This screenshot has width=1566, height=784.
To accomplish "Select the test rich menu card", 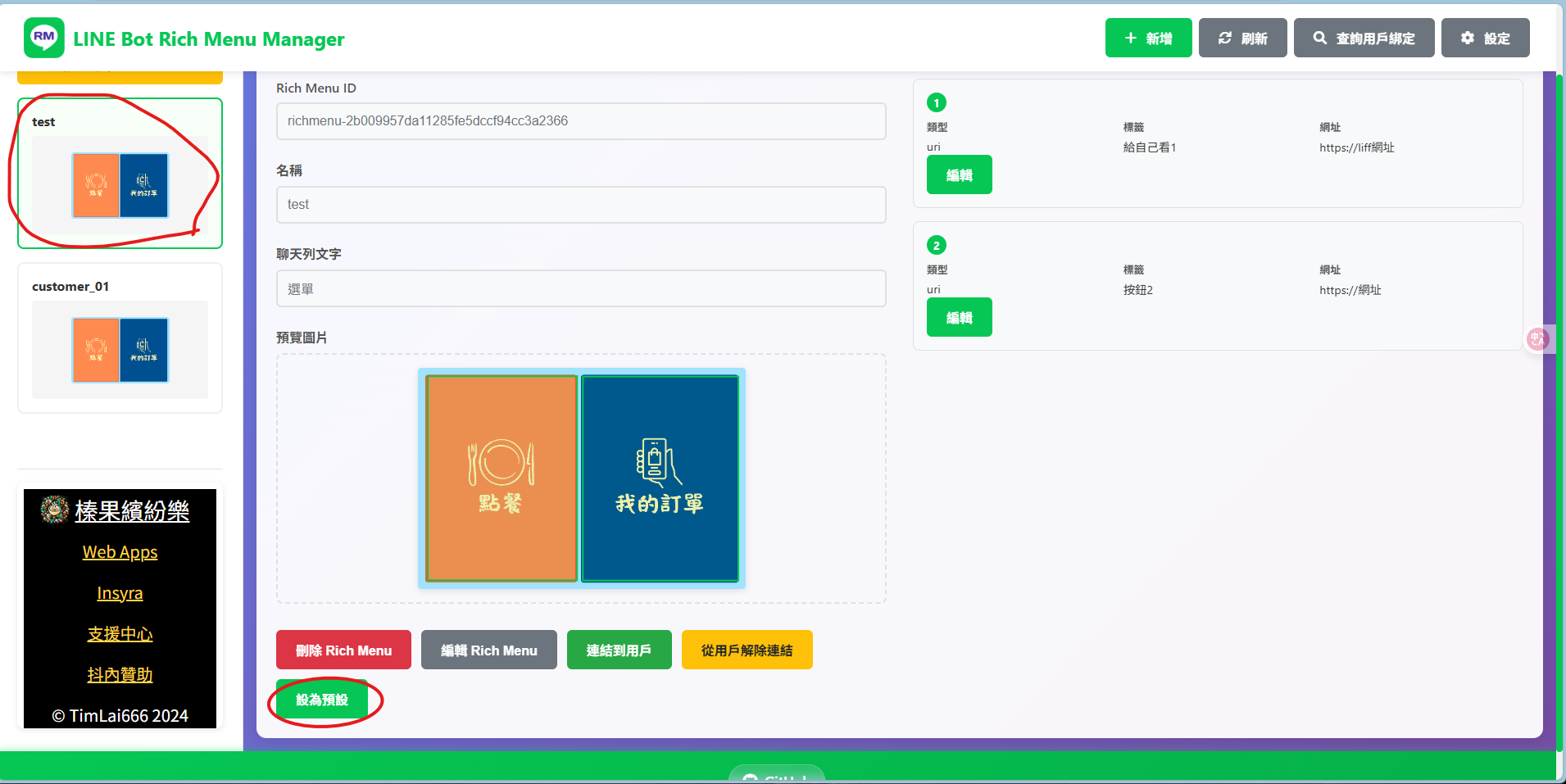I will coord(120,174).
